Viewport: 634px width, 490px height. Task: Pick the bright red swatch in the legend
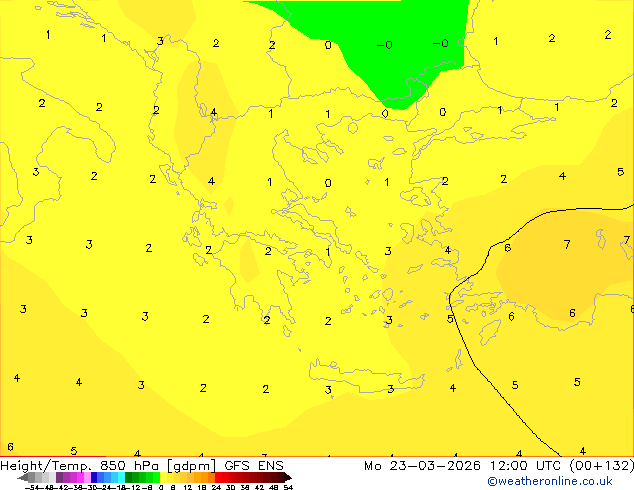(x=218, y=477)
